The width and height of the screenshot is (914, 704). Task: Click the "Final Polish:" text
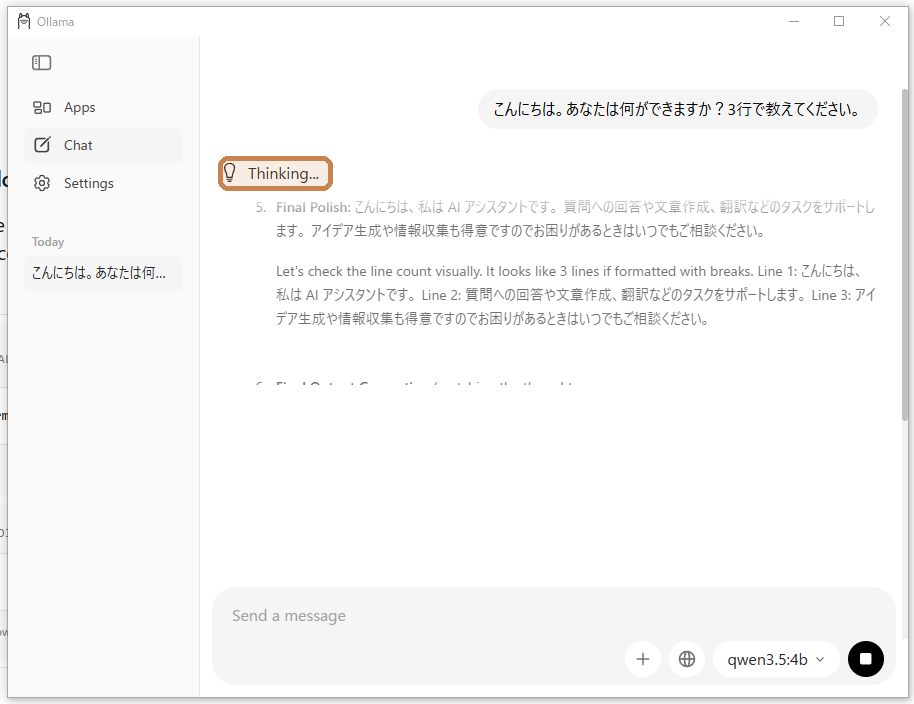point(314,207)
